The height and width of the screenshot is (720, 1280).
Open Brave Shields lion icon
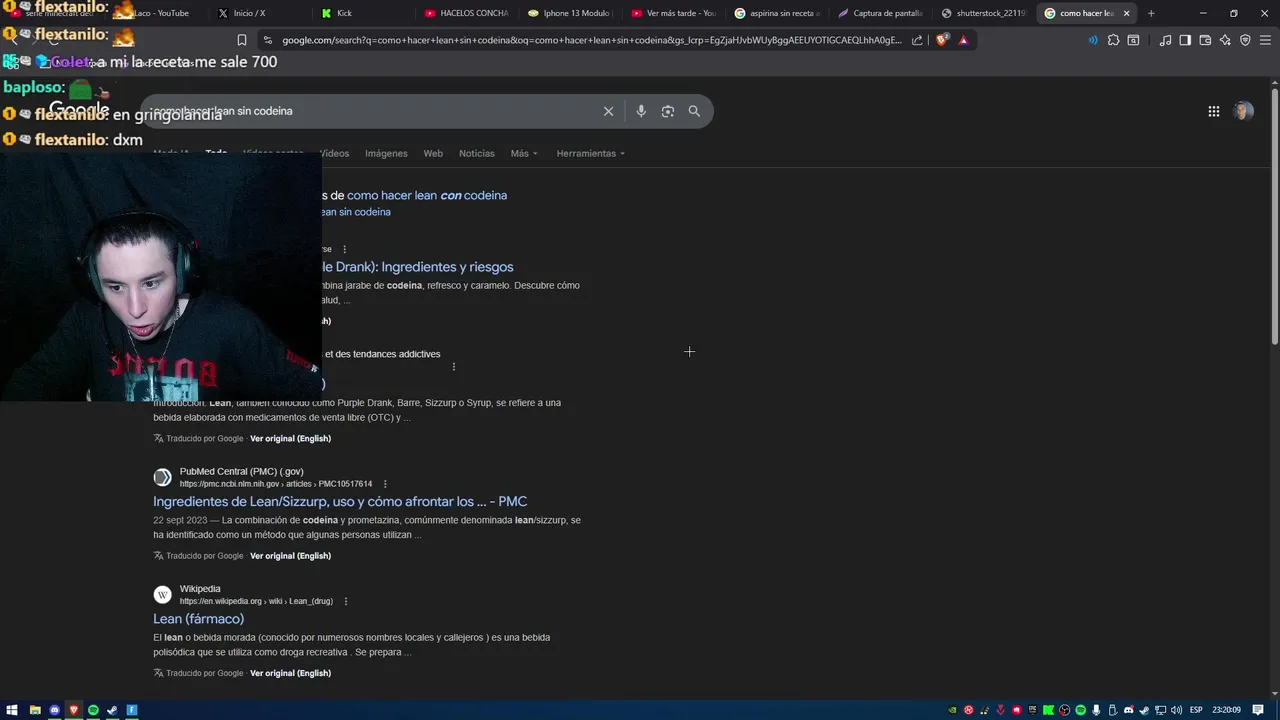[x=942, y=40]
